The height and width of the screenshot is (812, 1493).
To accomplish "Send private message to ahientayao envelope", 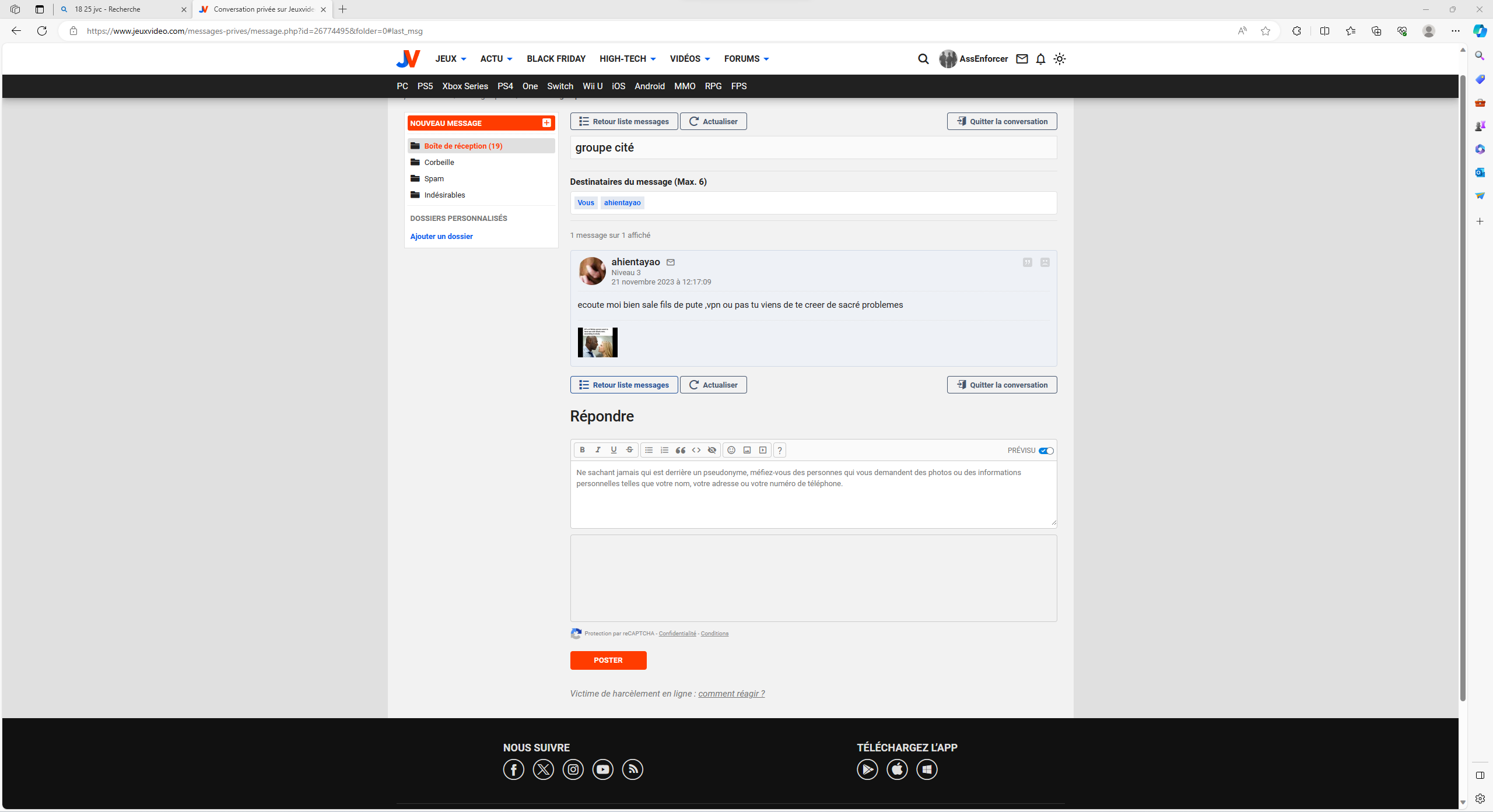I will tap(671, 262).
